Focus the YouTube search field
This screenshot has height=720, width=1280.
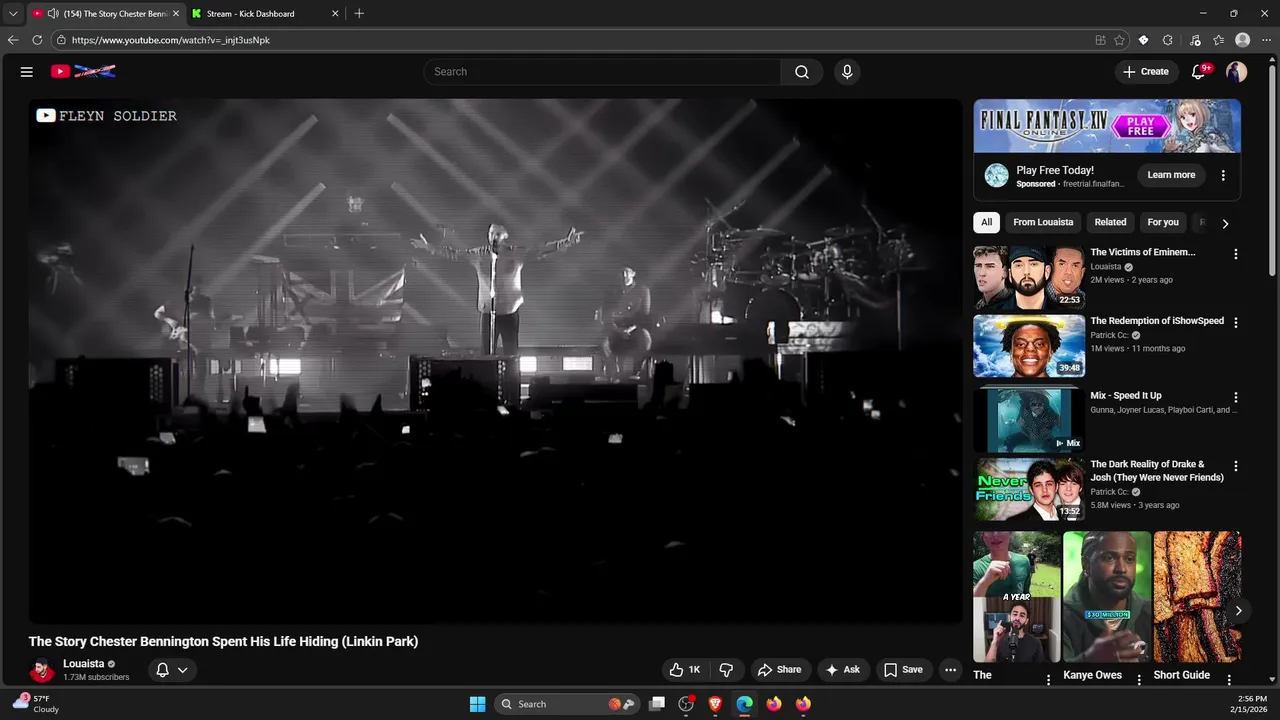[602, 72]
